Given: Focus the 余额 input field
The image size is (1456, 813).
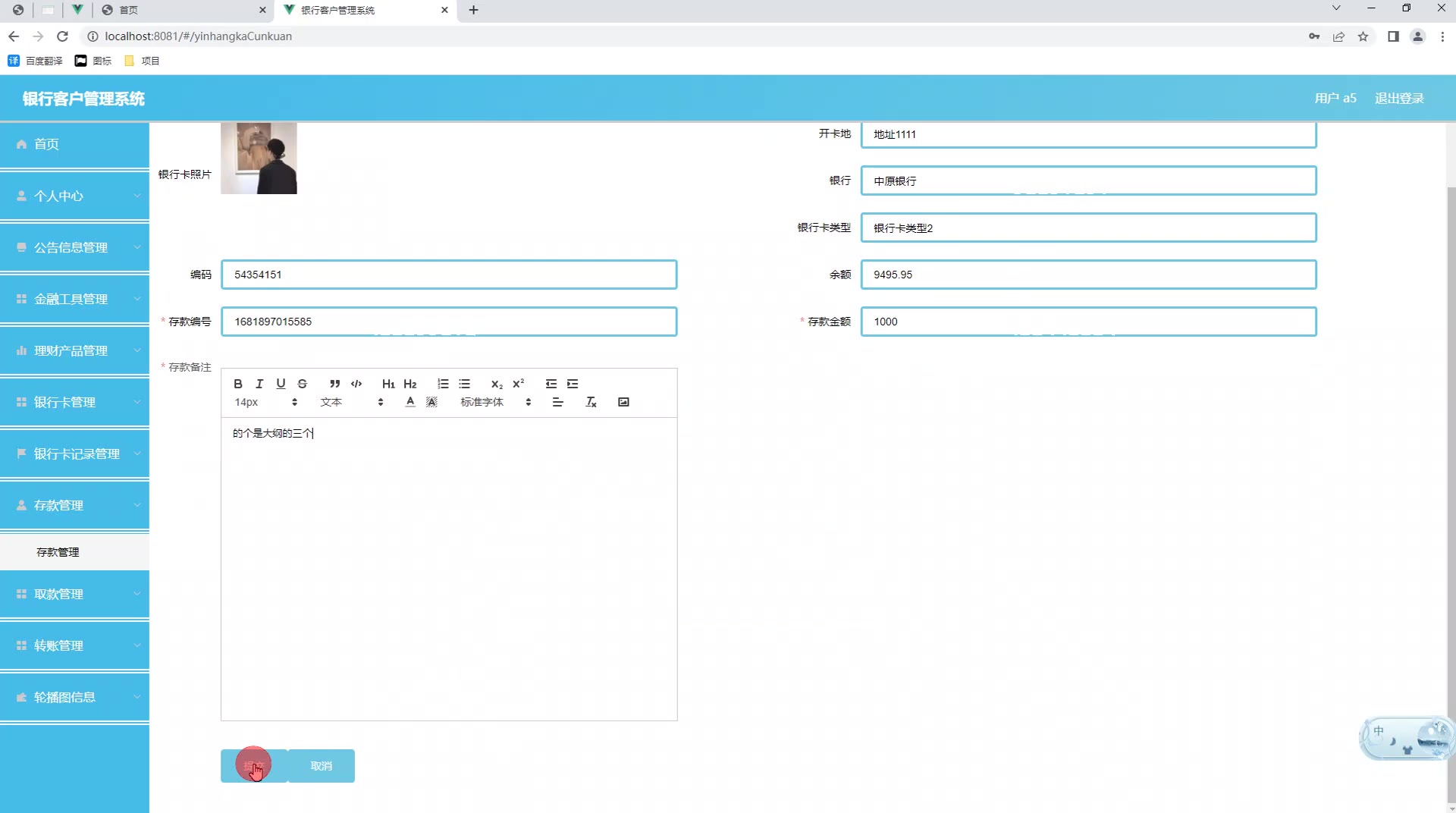Looking at the screenshot, I should (1088, 275).
